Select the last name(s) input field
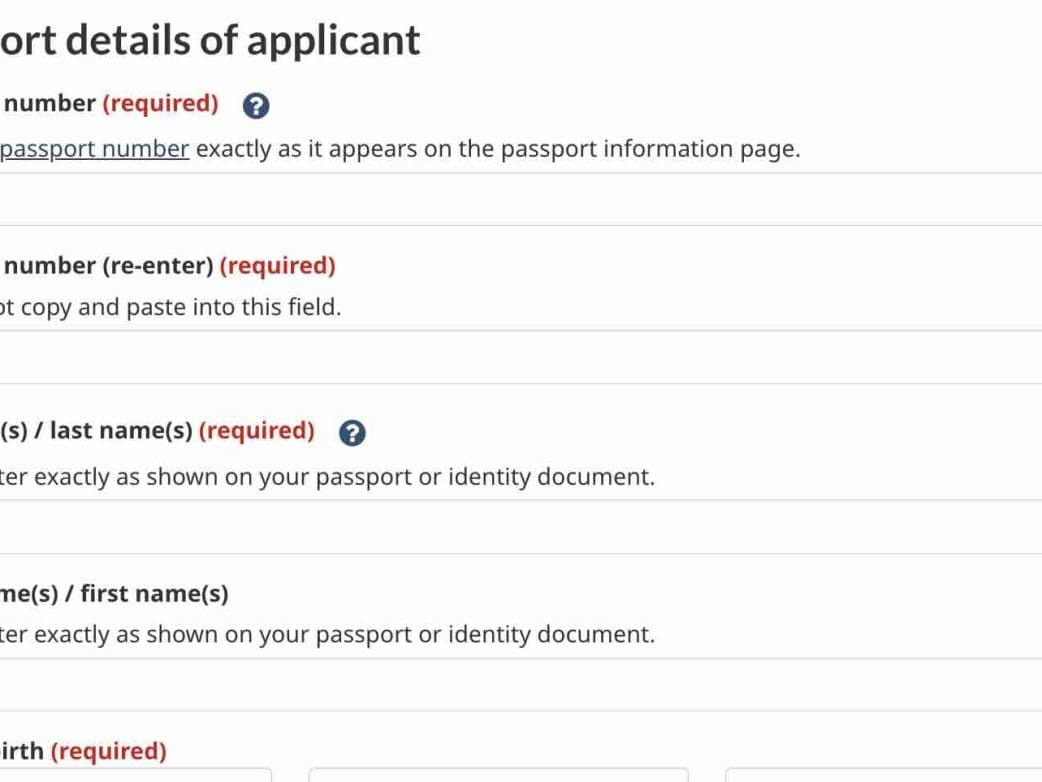This screenshot has width=1042, height=782. click(x=520, y=527)
